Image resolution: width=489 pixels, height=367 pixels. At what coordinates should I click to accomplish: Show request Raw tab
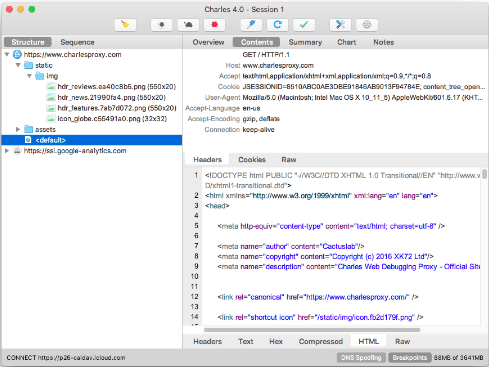pos(289,160)
